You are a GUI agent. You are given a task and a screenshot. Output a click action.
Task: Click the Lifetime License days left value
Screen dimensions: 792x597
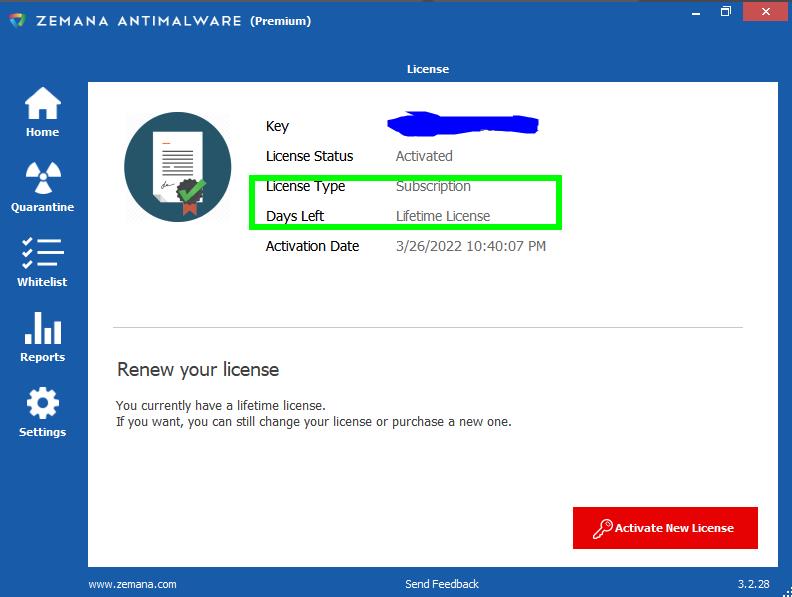(443, 216)
